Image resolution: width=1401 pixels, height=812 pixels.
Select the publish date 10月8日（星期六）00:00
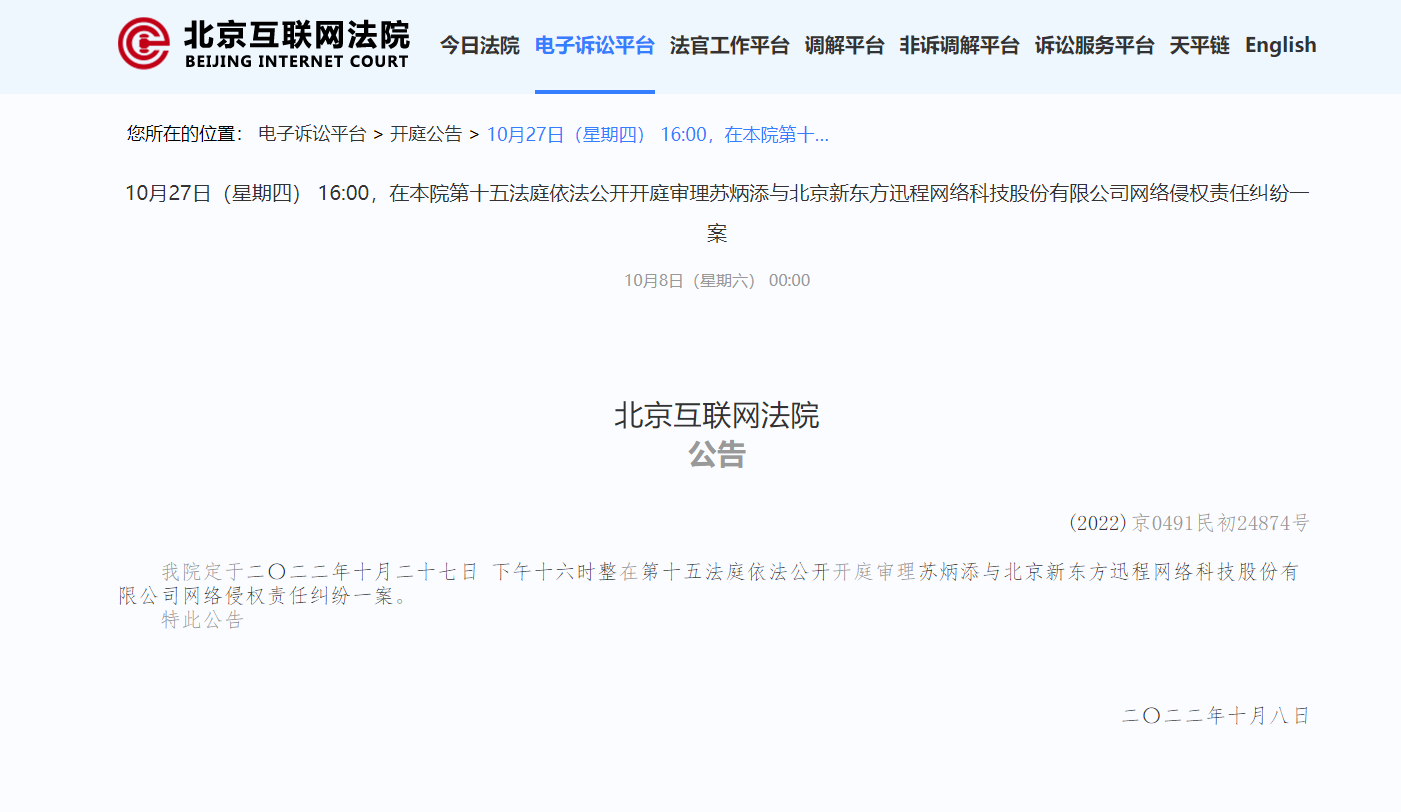pos(717,281)
